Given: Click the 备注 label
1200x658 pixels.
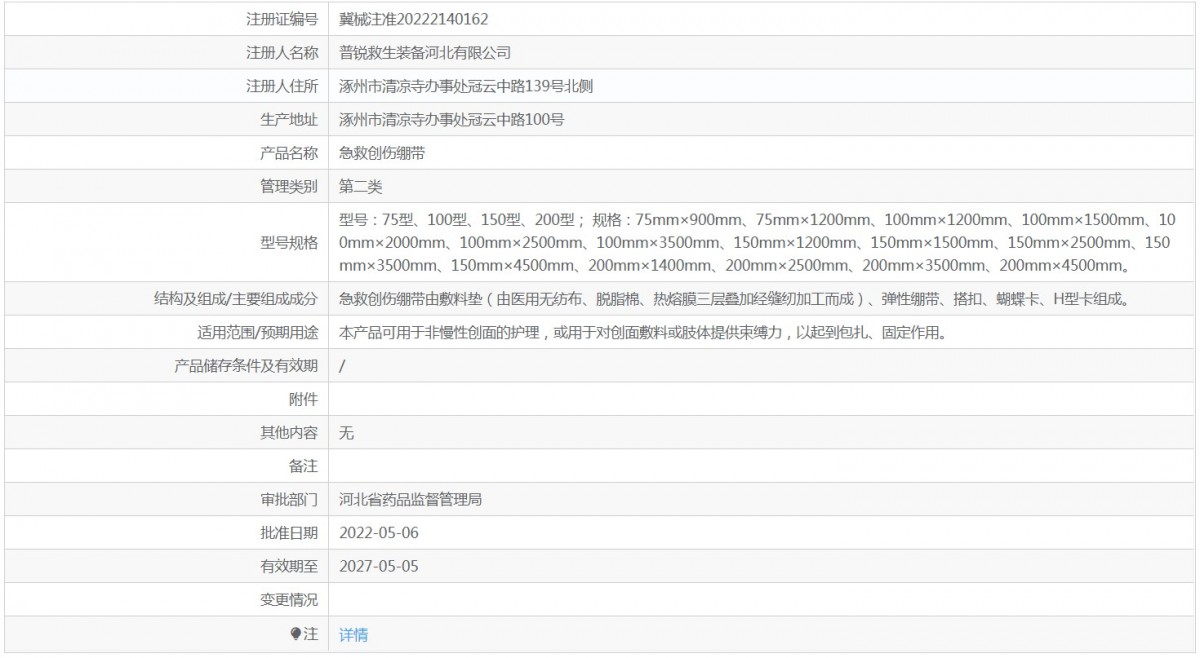Looking at the screenshot, I should click(303, 466).
